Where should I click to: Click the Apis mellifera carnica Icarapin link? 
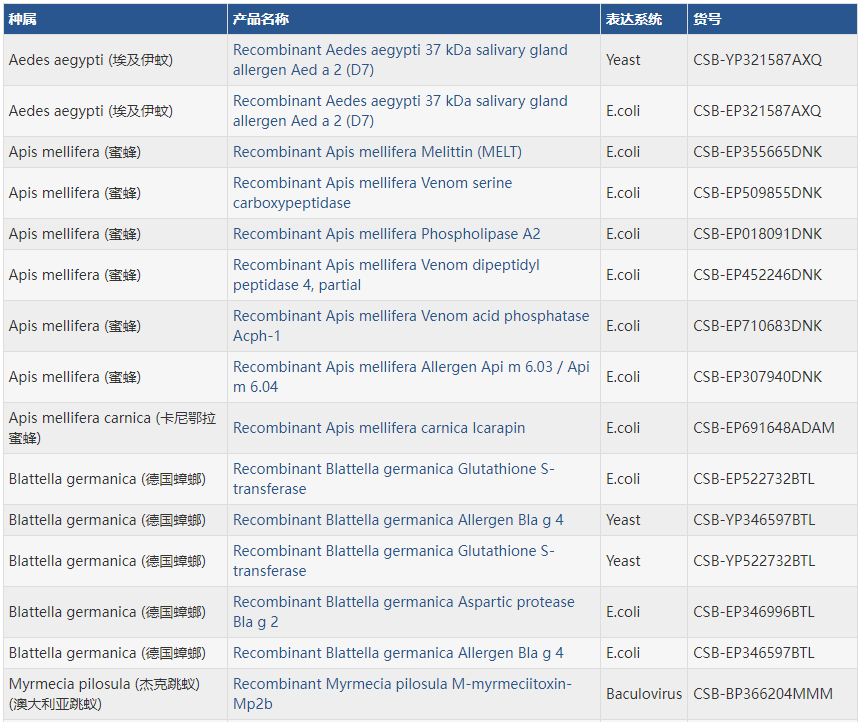378,428
